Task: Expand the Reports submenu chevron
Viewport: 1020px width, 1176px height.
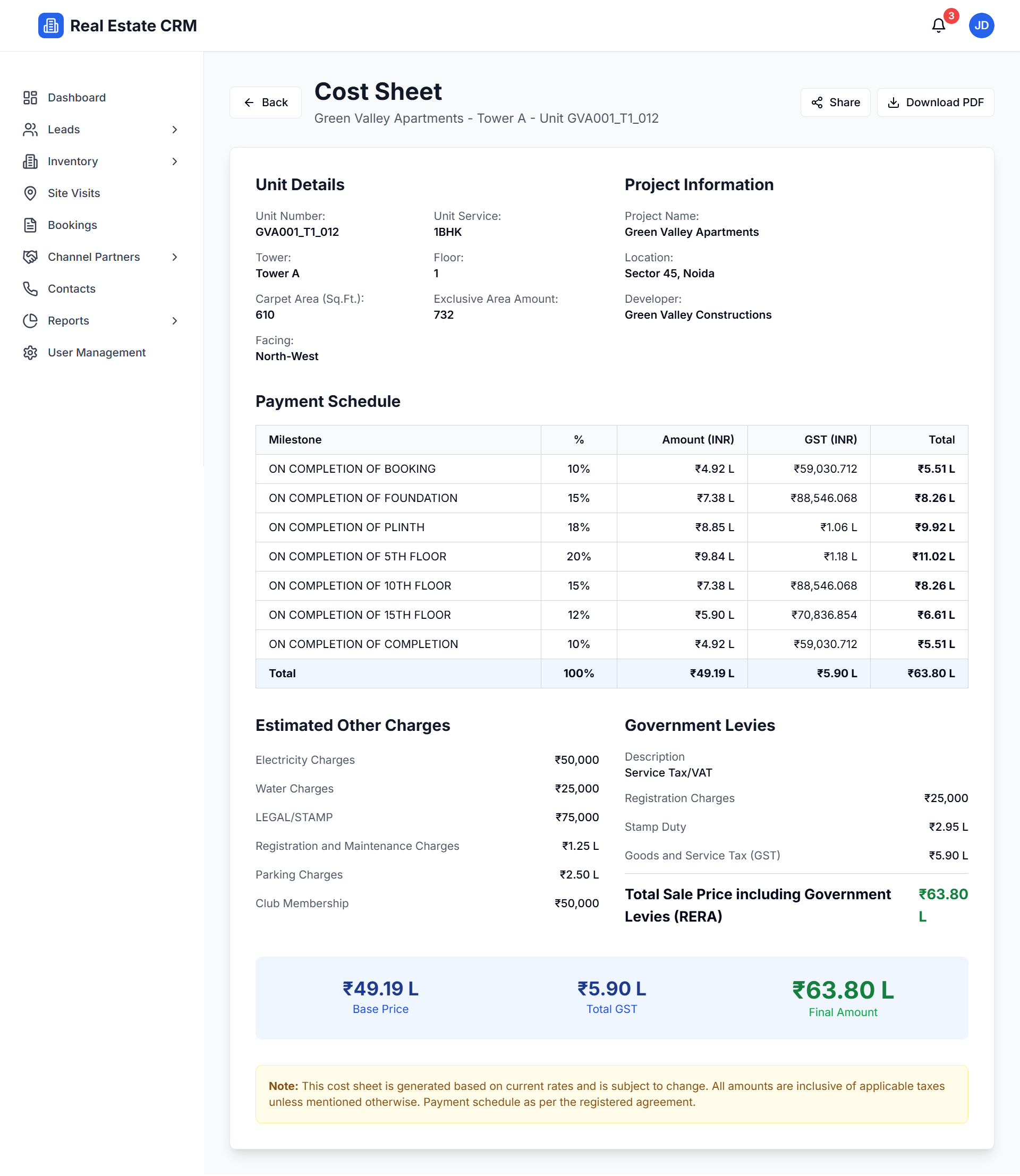Action: tap(175, 320)
